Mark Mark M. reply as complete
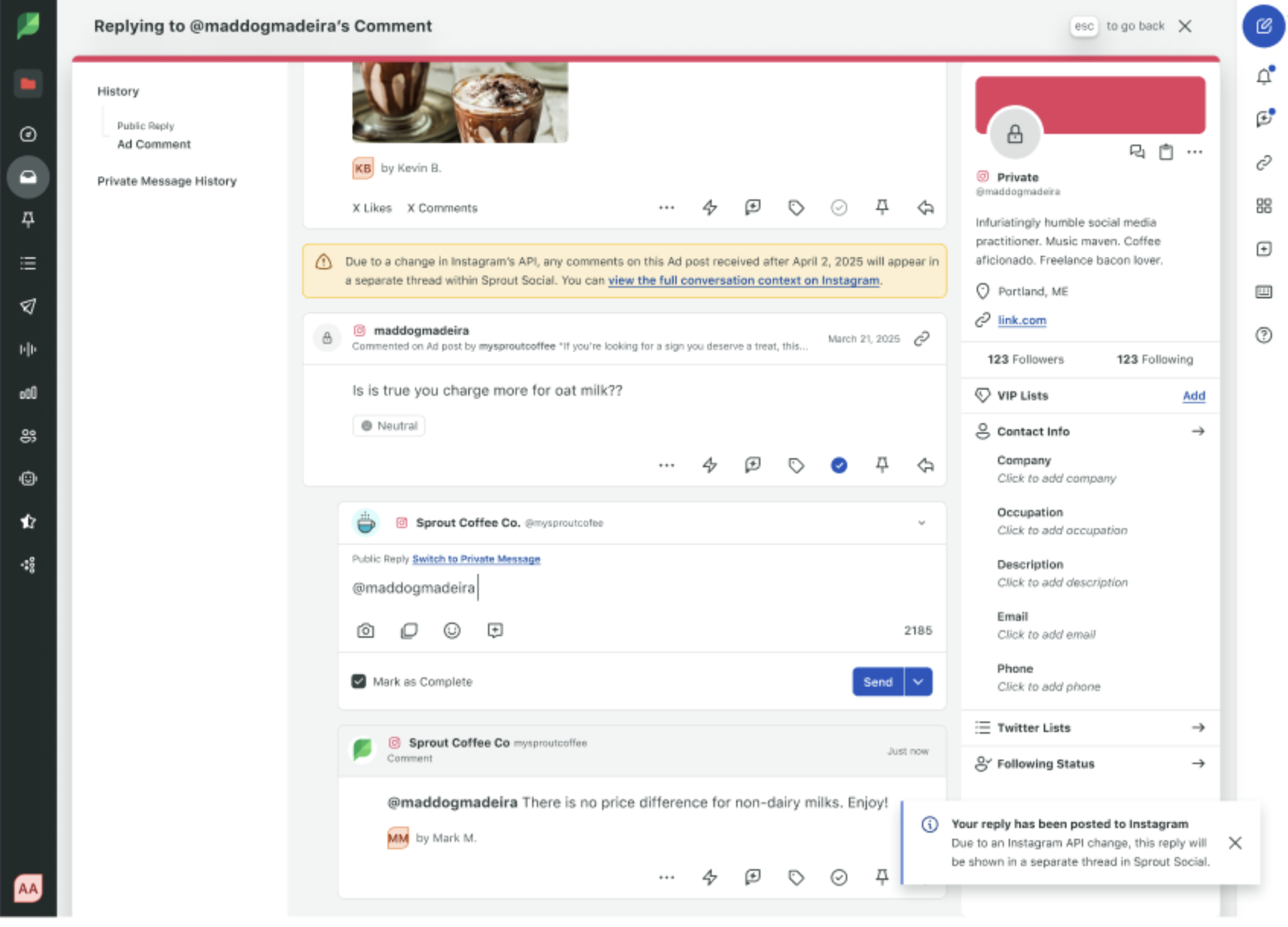Viewport: 1288px width, 927px height. point(840,878)
